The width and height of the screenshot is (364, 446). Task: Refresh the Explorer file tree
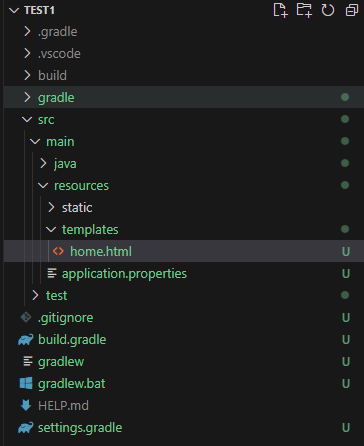click(328, 10)
